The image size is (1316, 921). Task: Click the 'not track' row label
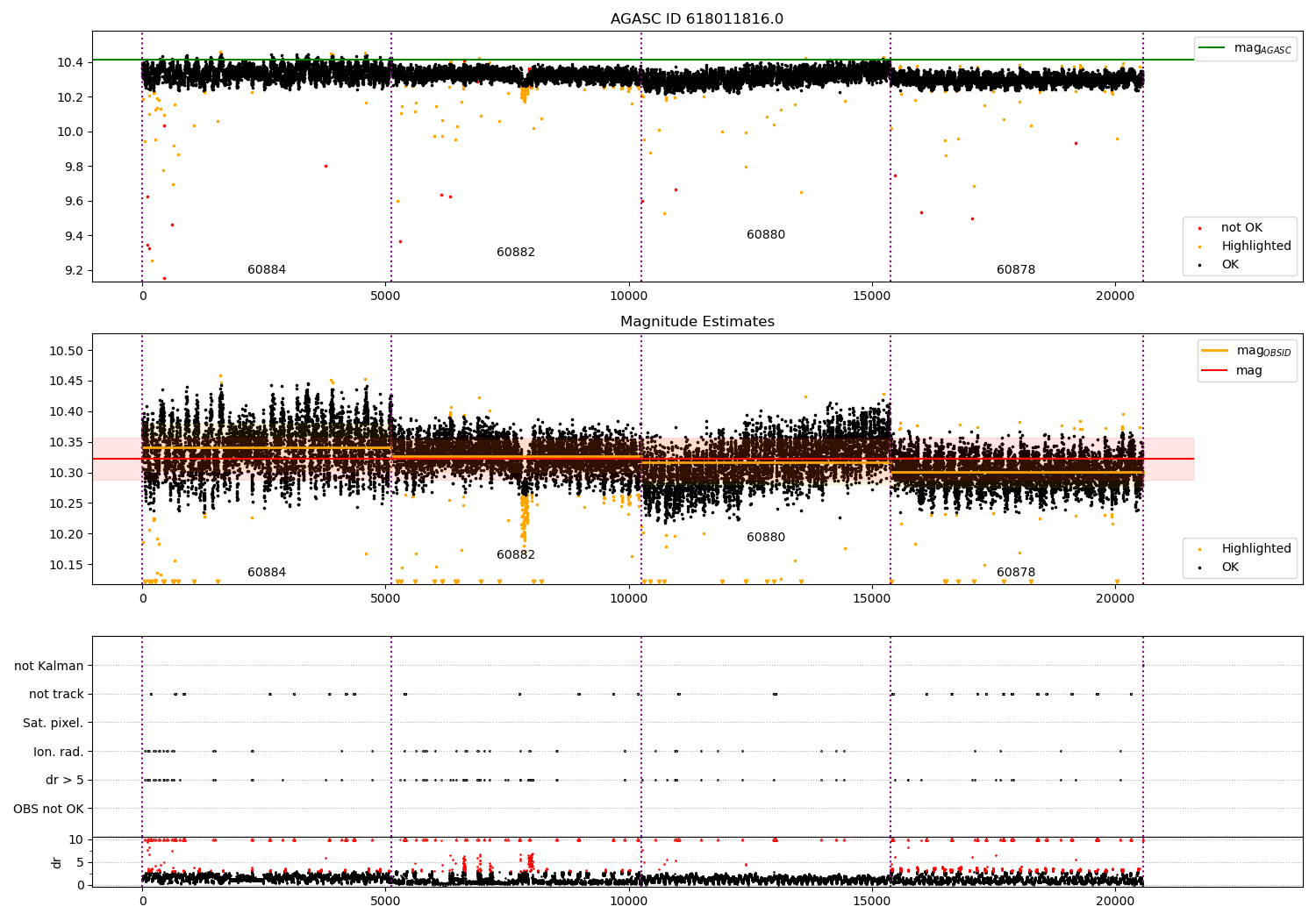56,695
